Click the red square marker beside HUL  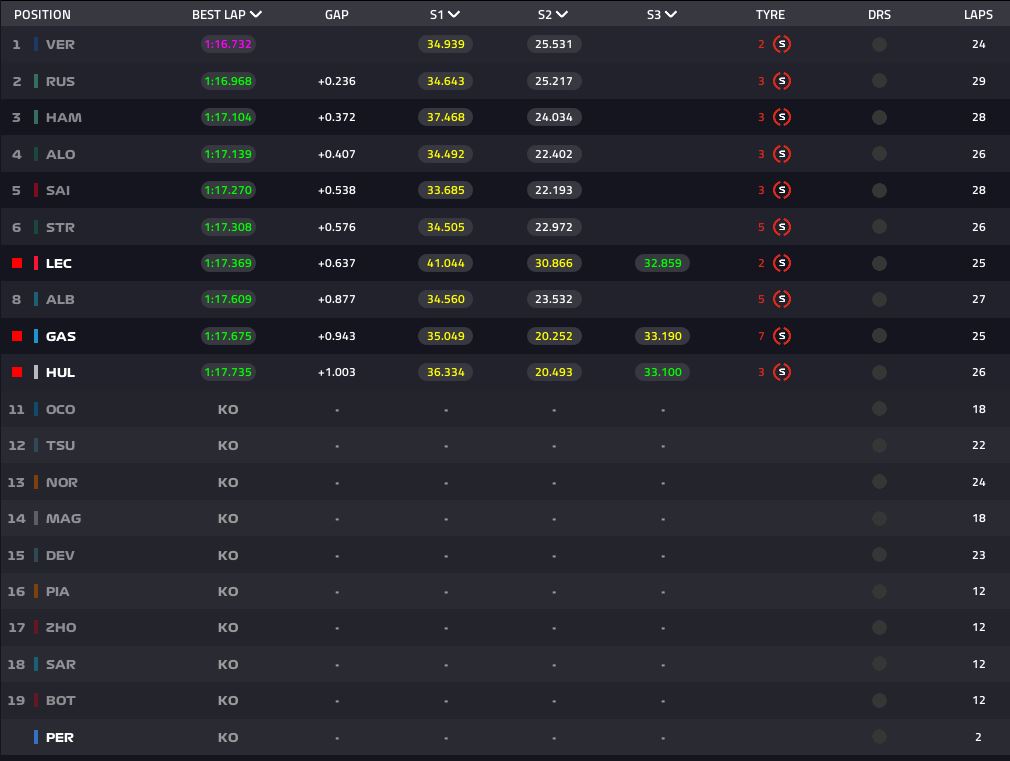[x=17, y=372]
